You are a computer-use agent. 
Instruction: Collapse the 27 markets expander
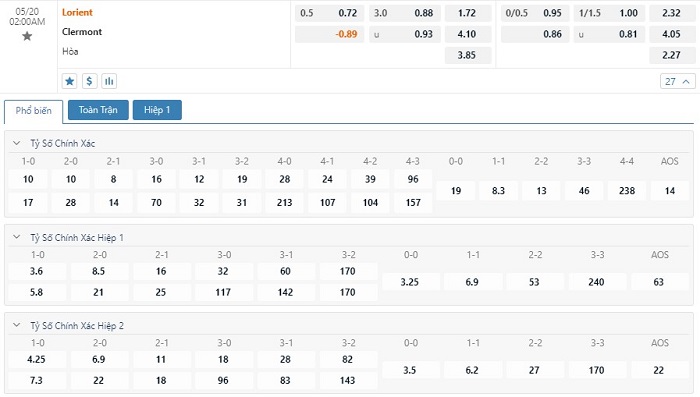point(677,81)
